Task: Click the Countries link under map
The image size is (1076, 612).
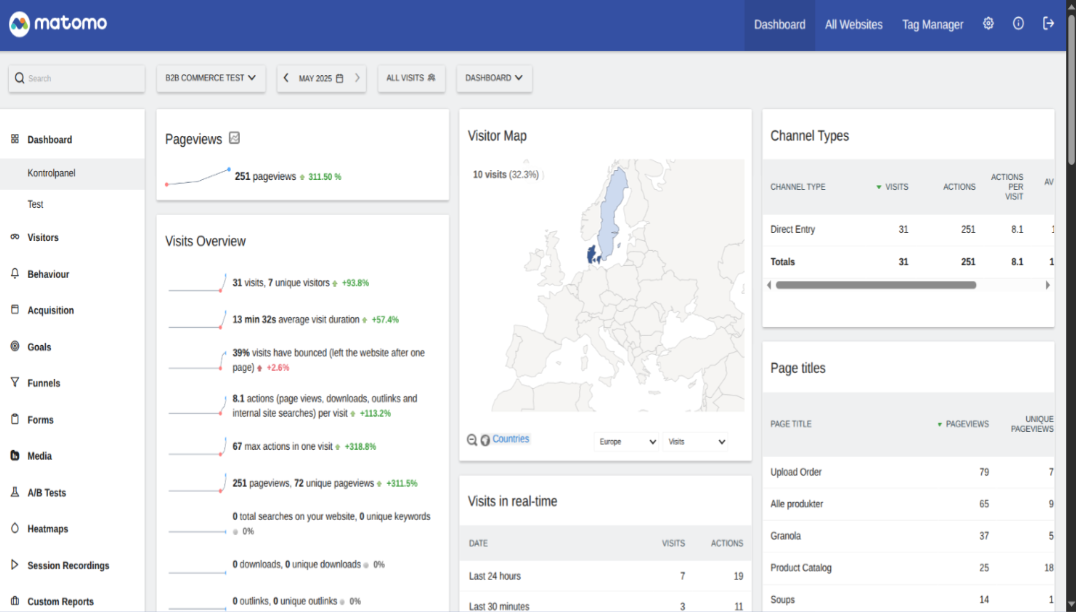Action: (x=511, y=439)
